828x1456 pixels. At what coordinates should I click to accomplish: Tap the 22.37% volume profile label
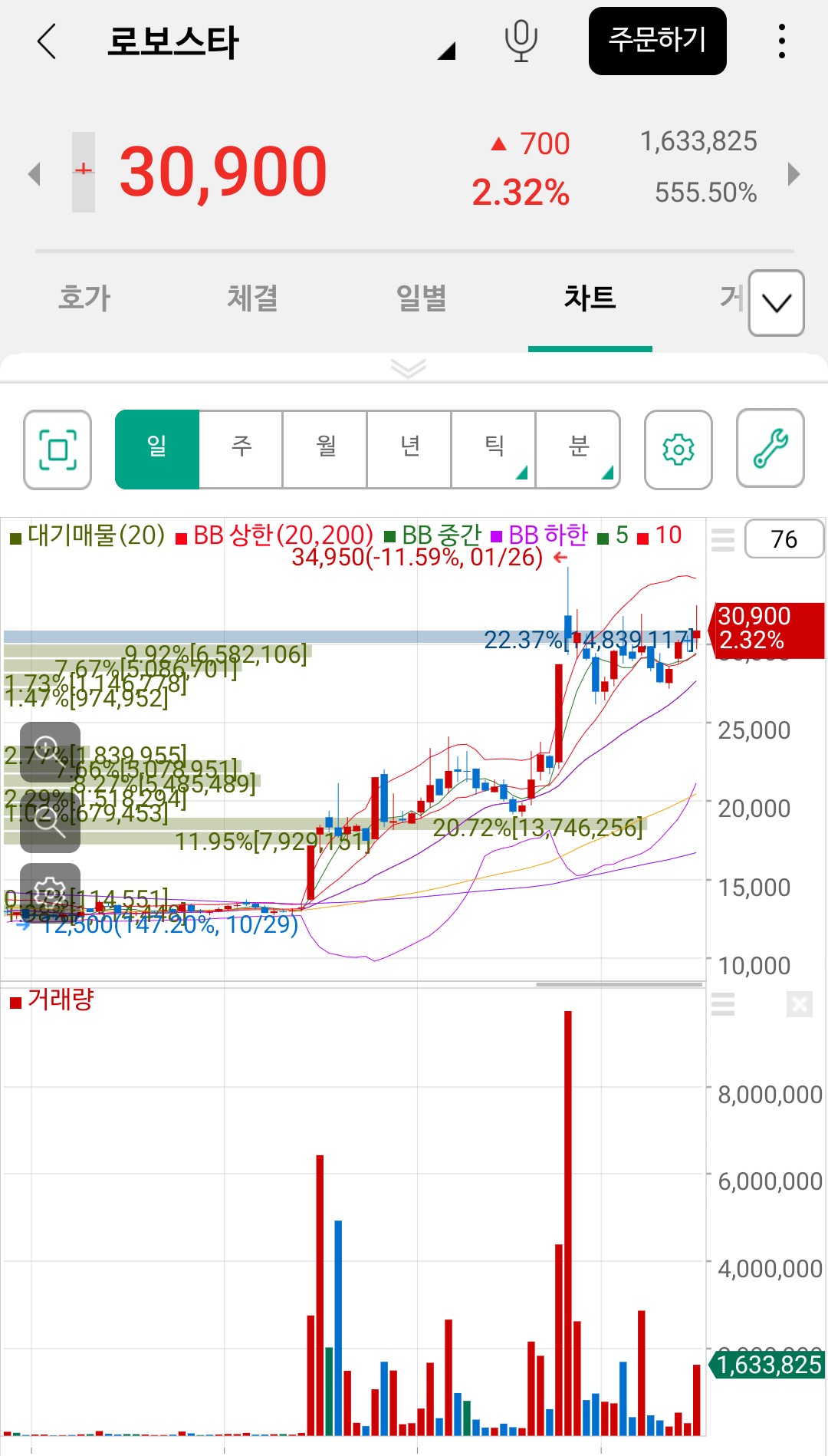(x=589, y=640)
